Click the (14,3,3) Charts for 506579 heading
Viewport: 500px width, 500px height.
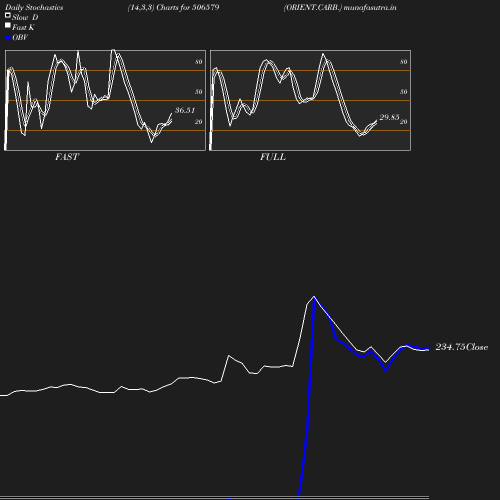click(173, 7)
